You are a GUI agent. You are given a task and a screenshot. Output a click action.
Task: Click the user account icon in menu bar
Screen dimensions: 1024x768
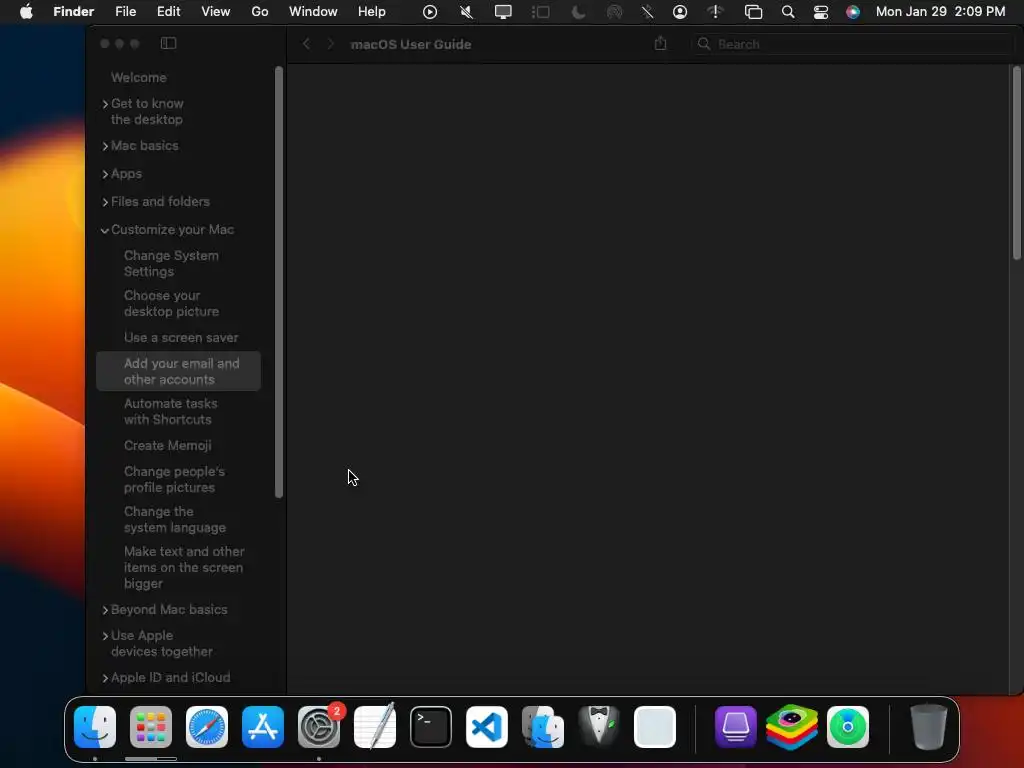point(680,12)
